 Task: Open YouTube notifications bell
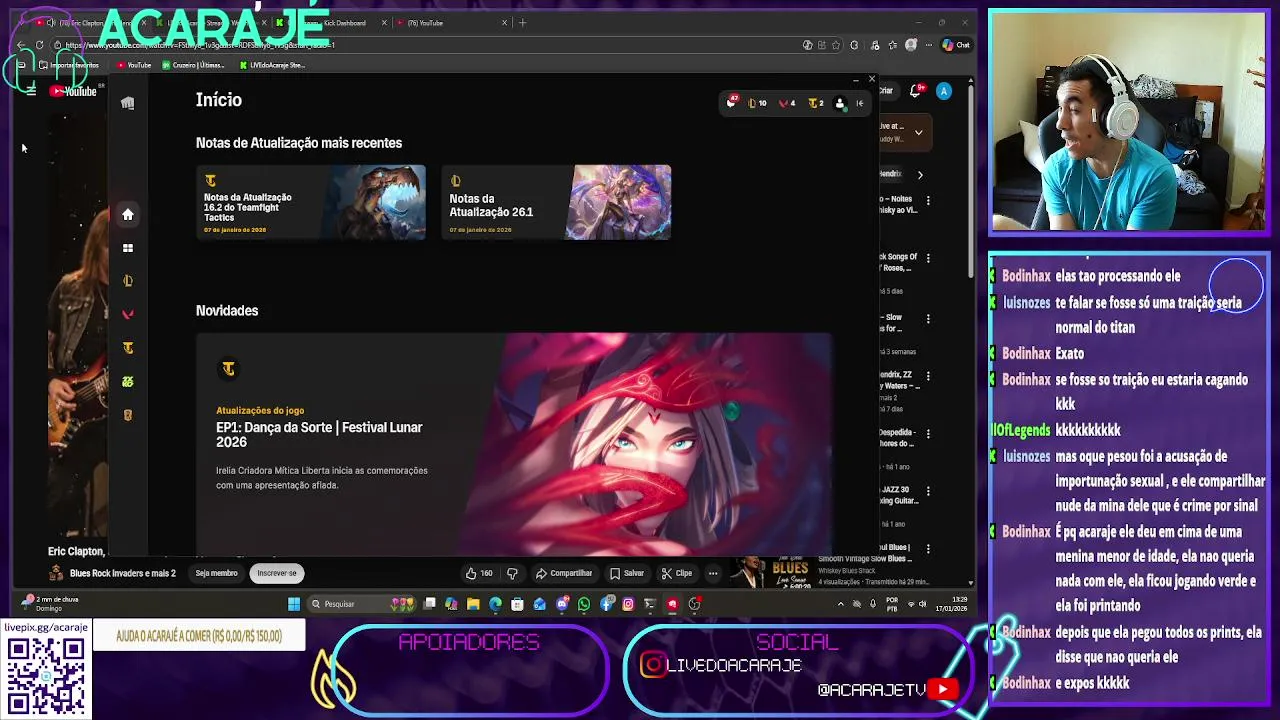(x=916, y=91)
